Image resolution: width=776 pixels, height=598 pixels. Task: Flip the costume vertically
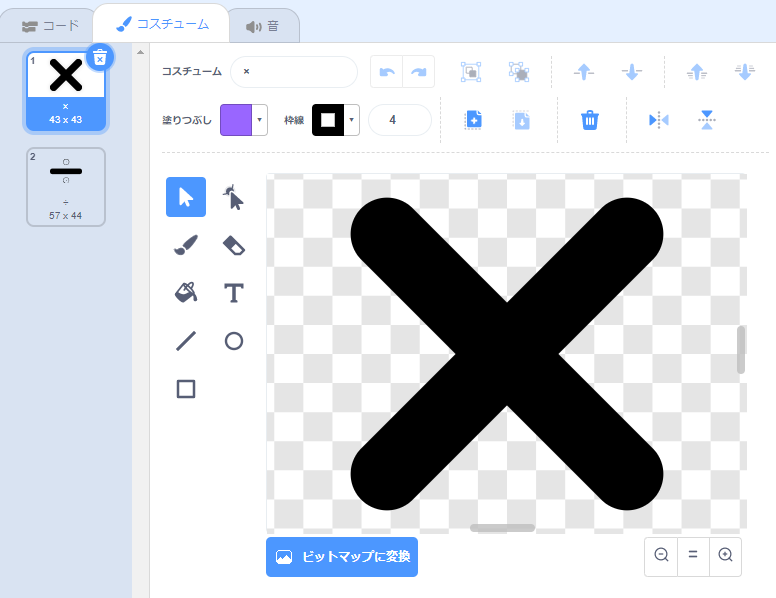point(707,120)
